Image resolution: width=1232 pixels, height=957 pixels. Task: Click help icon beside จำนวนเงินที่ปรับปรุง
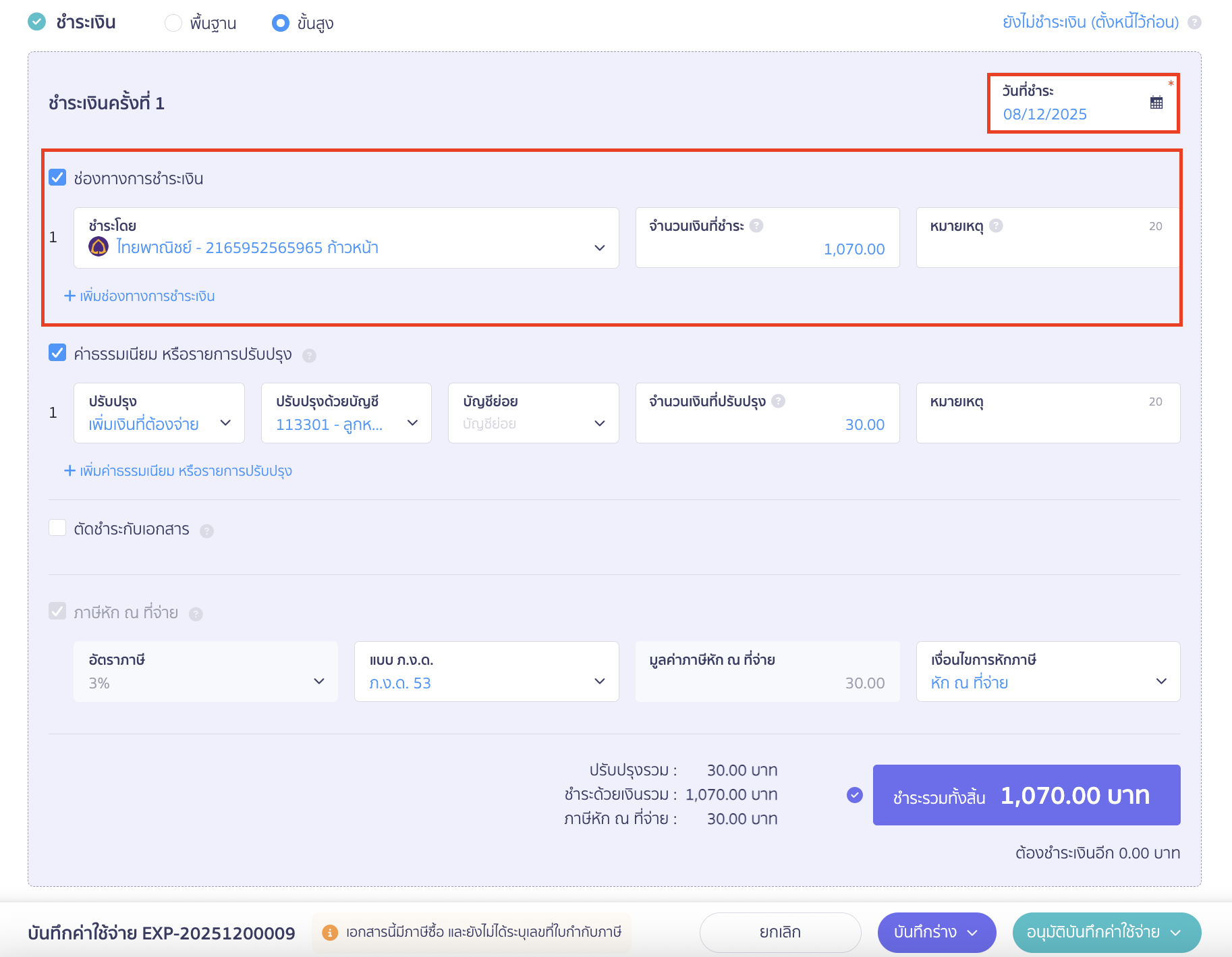[778, 401]
